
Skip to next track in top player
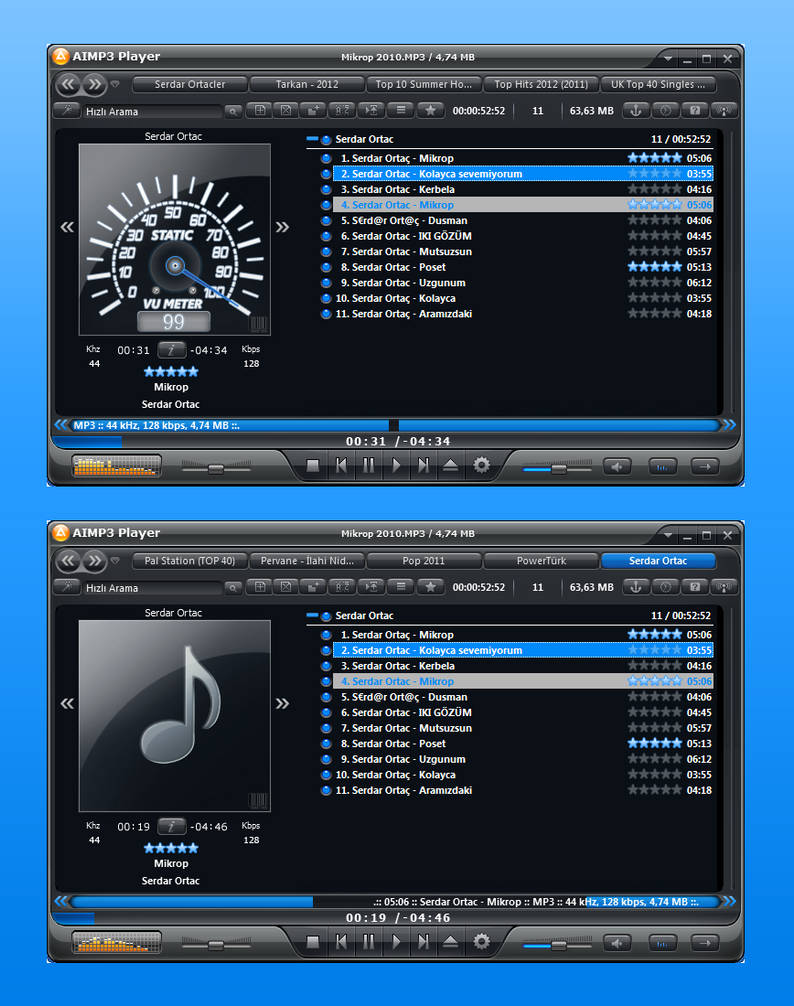423,466
